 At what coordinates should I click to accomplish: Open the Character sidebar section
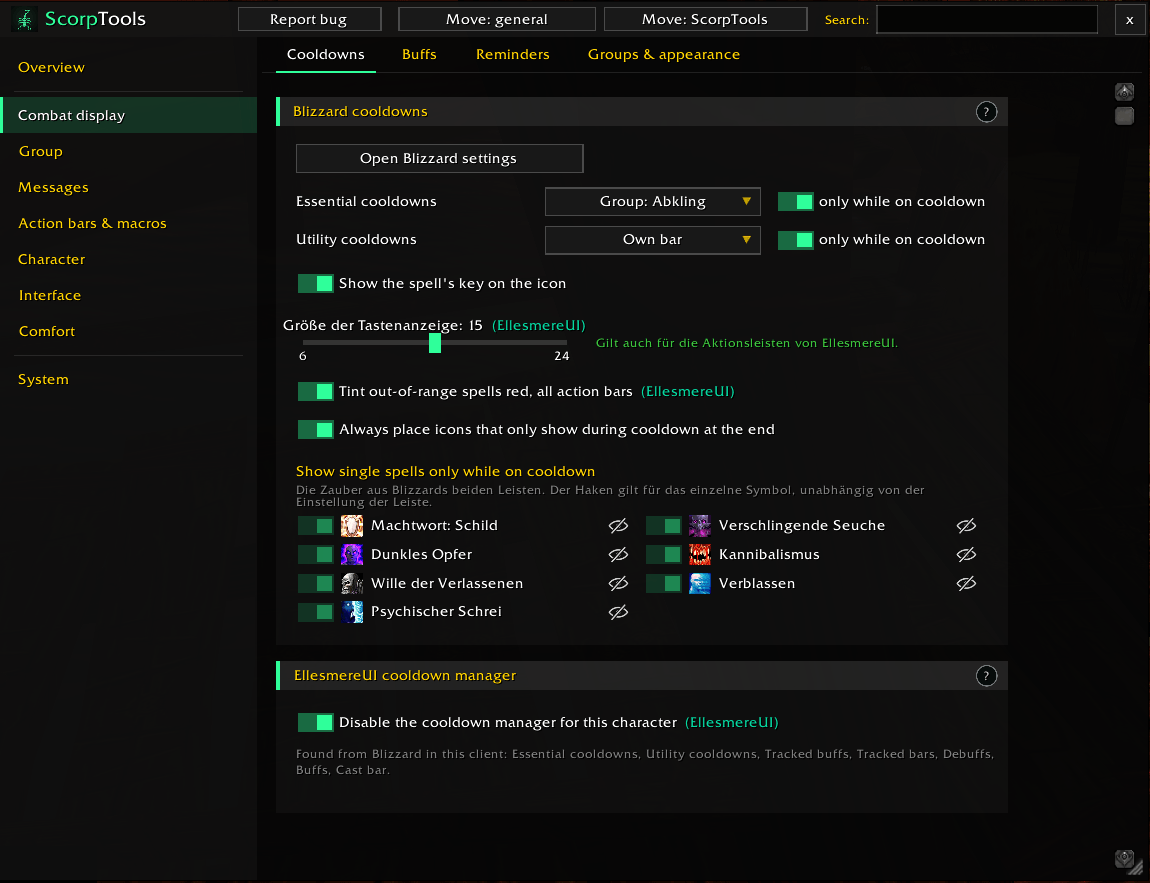51,260
